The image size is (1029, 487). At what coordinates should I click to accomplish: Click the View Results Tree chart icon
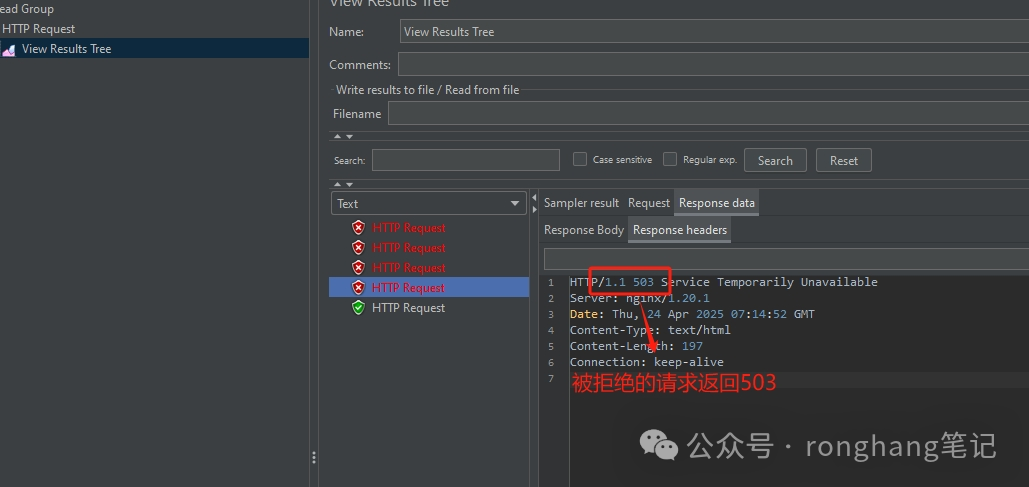click(8, 49)
